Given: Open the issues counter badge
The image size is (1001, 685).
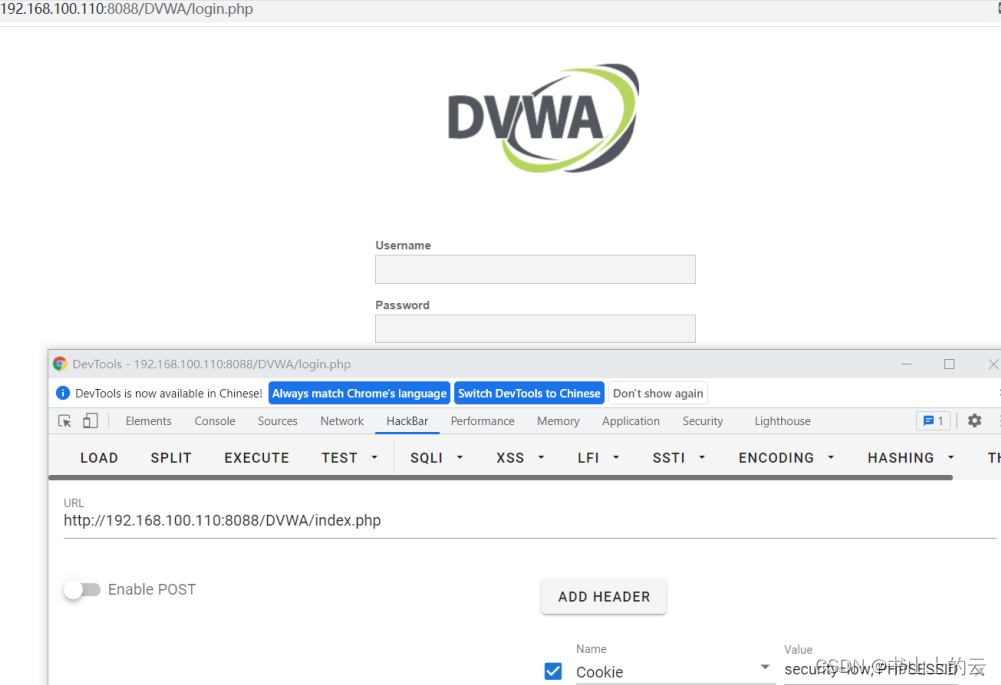Looking at the screenshot, I should coord(933,421).
